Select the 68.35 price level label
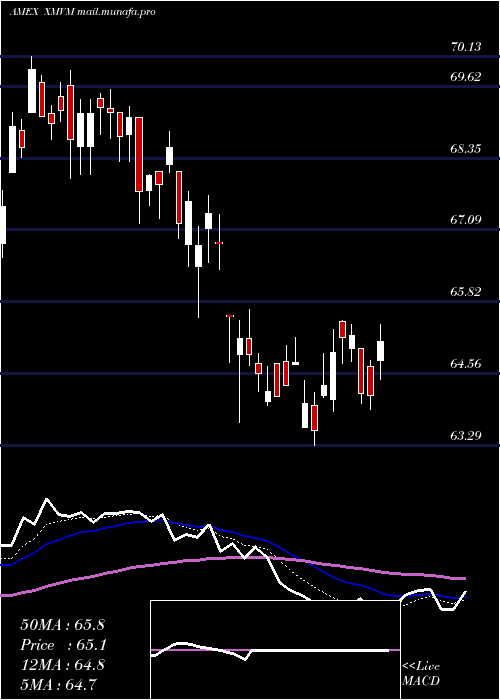Viewport: 500px width, 700px height. (466, 148)
